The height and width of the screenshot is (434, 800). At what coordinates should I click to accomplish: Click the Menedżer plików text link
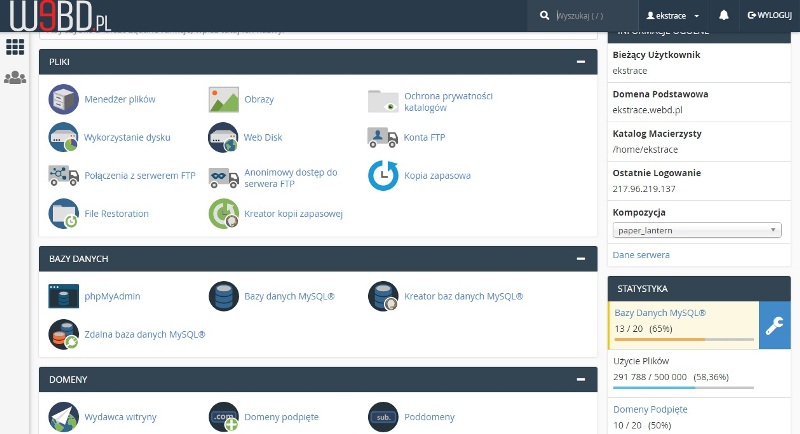pos(120,99)
